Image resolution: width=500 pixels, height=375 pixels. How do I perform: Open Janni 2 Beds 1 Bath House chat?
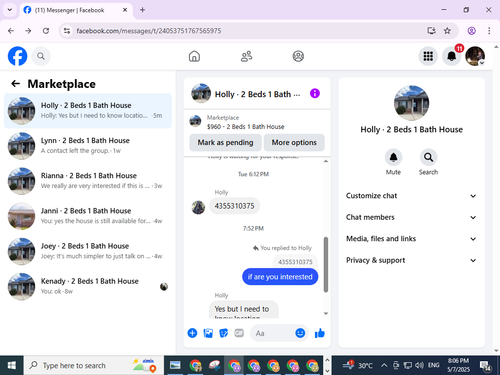88,216
